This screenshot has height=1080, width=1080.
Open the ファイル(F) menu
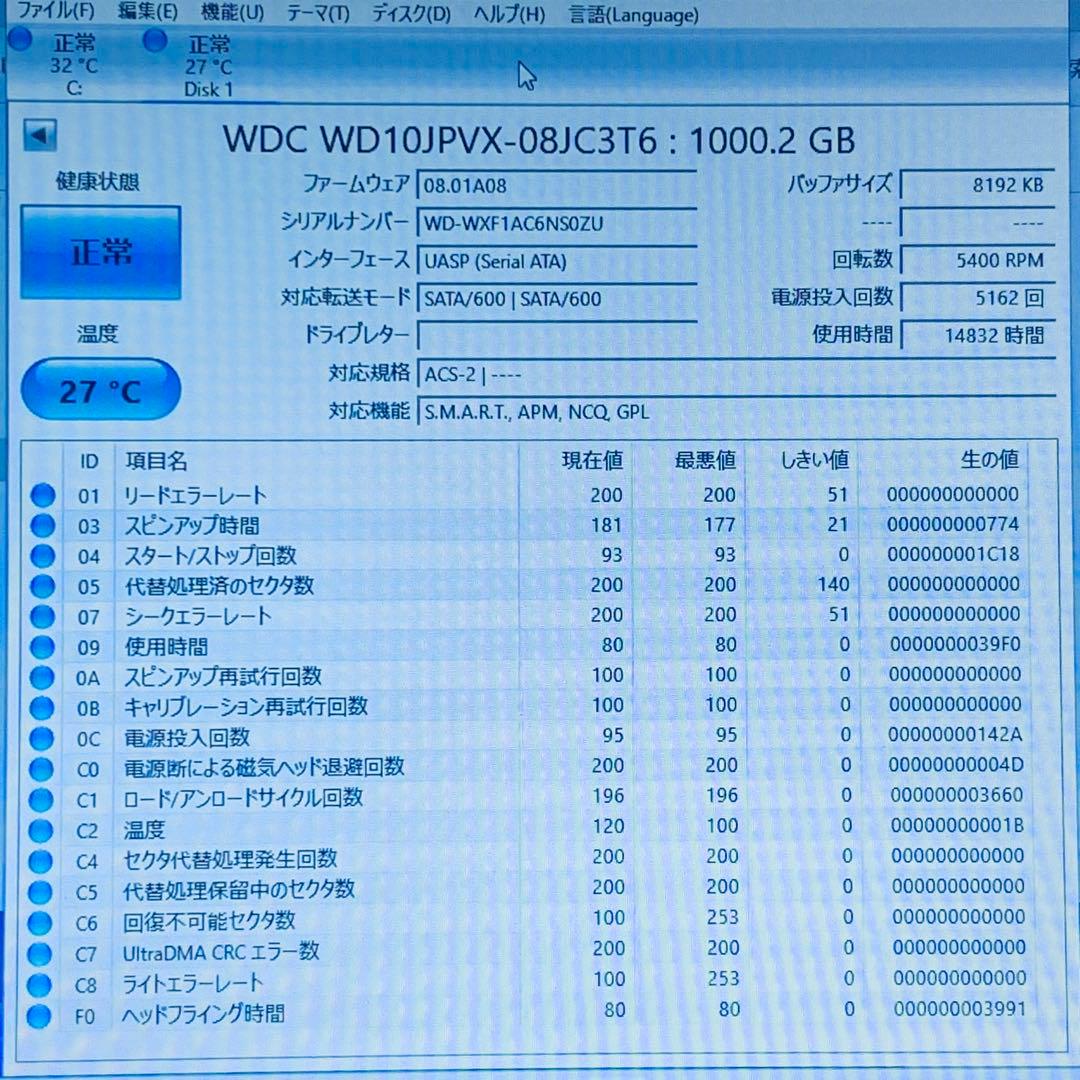55,10
